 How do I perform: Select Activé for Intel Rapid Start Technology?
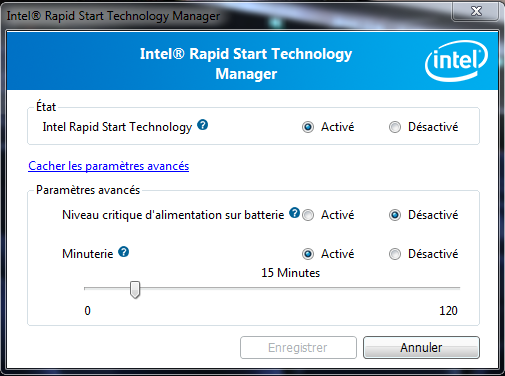pos(308,127)
